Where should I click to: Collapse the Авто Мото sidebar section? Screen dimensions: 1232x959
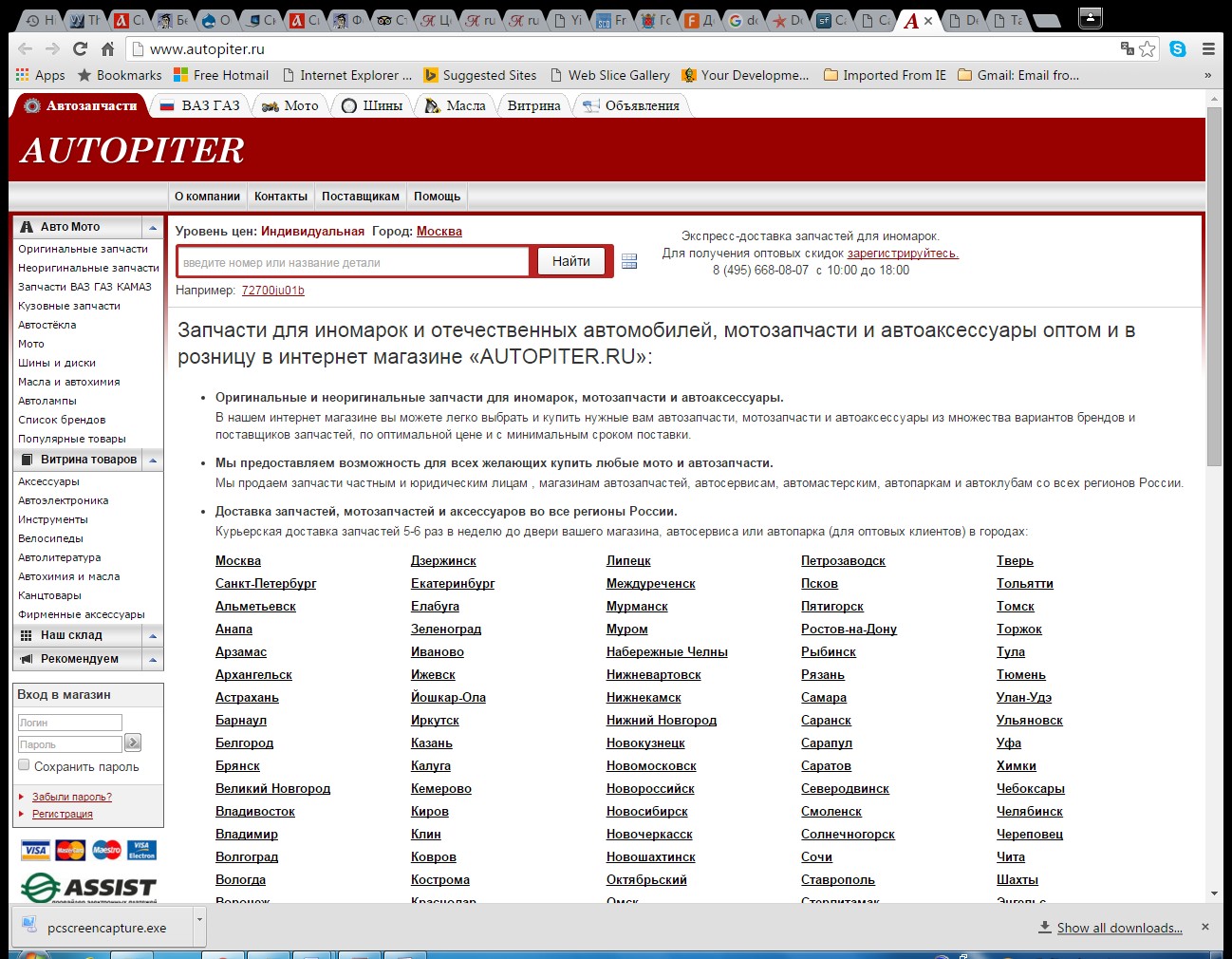[152, 227]
